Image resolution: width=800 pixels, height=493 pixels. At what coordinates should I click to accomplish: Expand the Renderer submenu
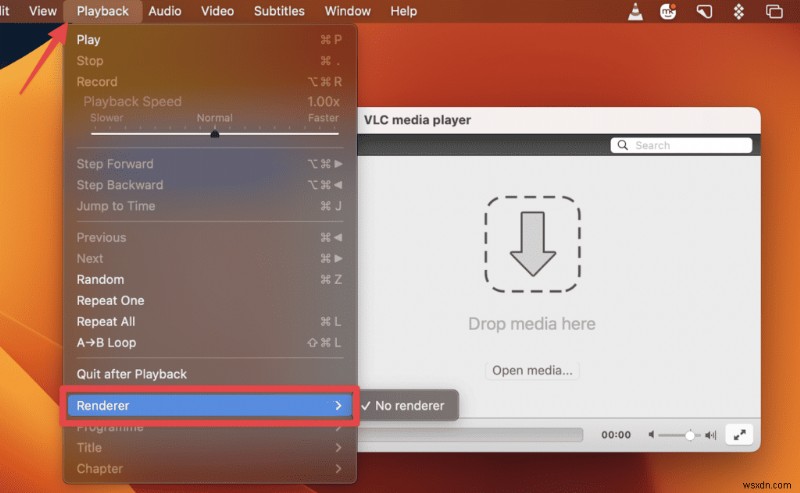tap(209, 406)
